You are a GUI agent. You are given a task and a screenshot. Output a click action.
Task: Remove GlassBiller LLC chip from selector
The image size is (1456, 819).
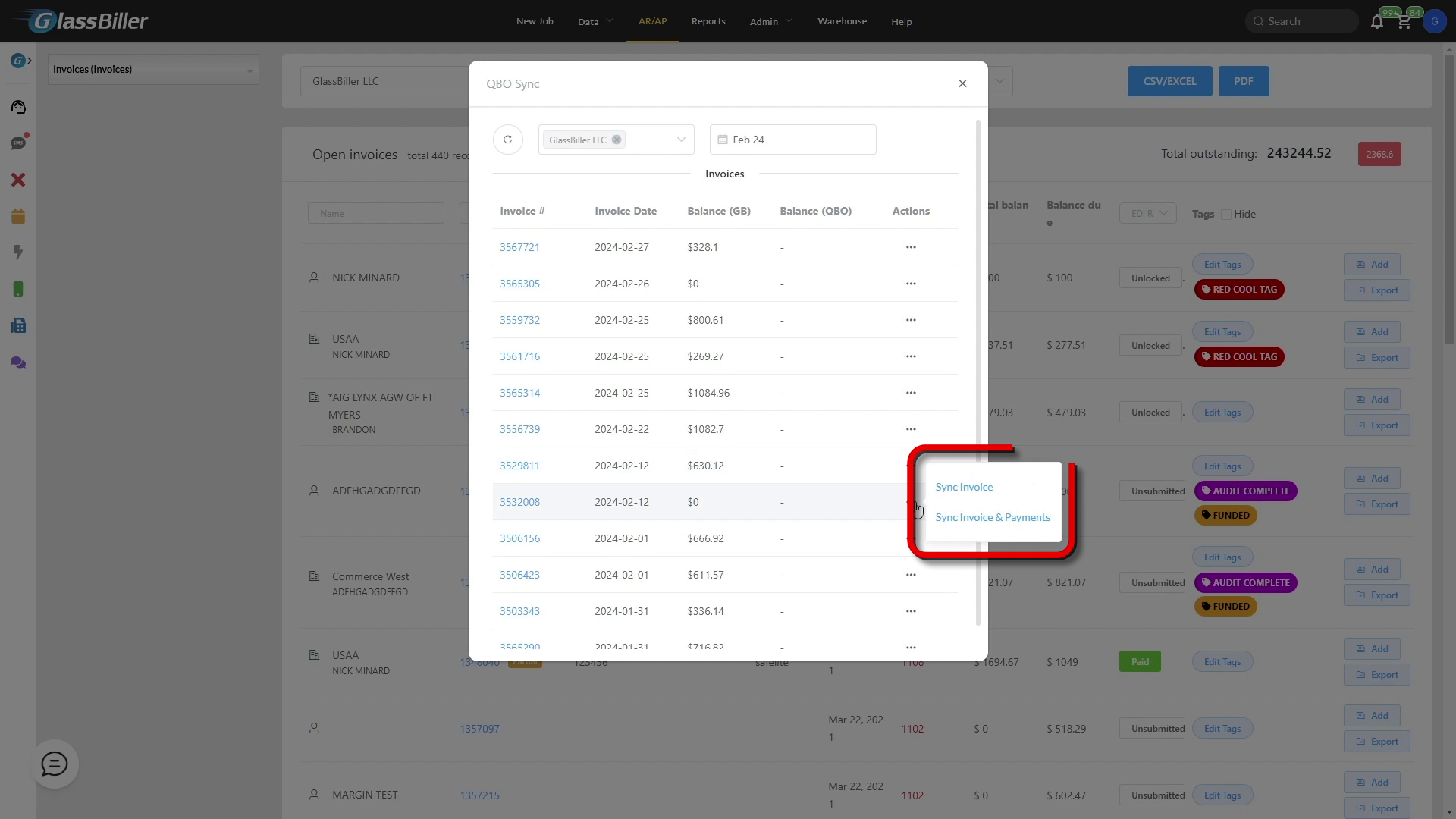[617, 140]
